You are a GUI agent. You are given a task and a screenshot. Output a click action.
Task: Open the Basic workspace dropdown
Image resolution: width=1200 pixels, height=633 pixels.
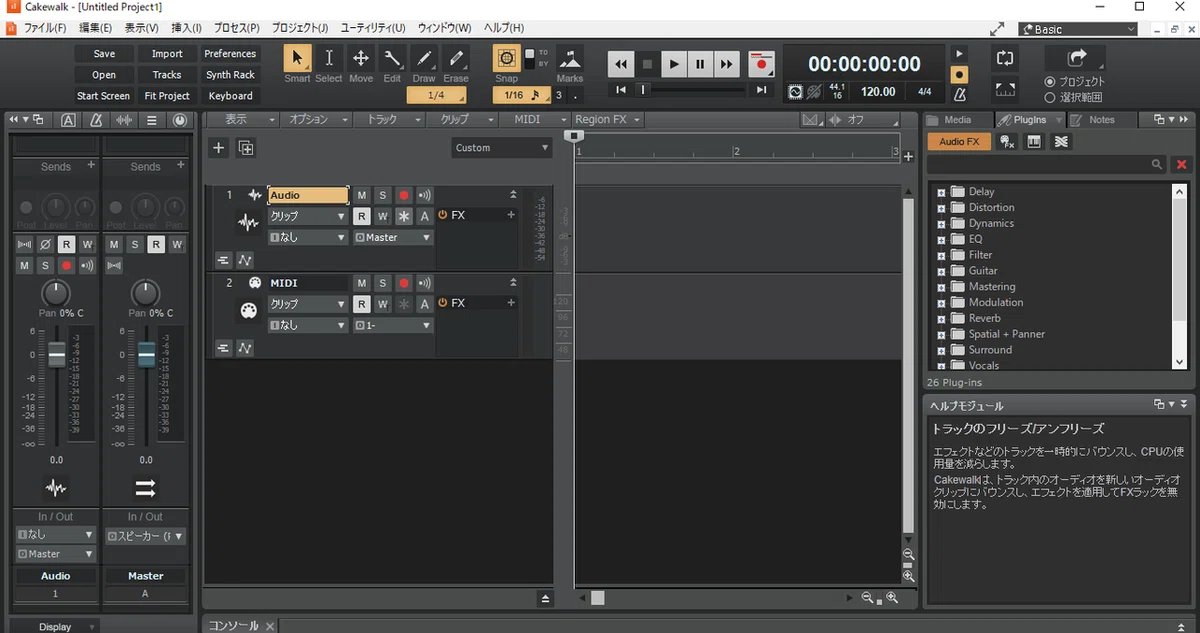(1078, 29)
